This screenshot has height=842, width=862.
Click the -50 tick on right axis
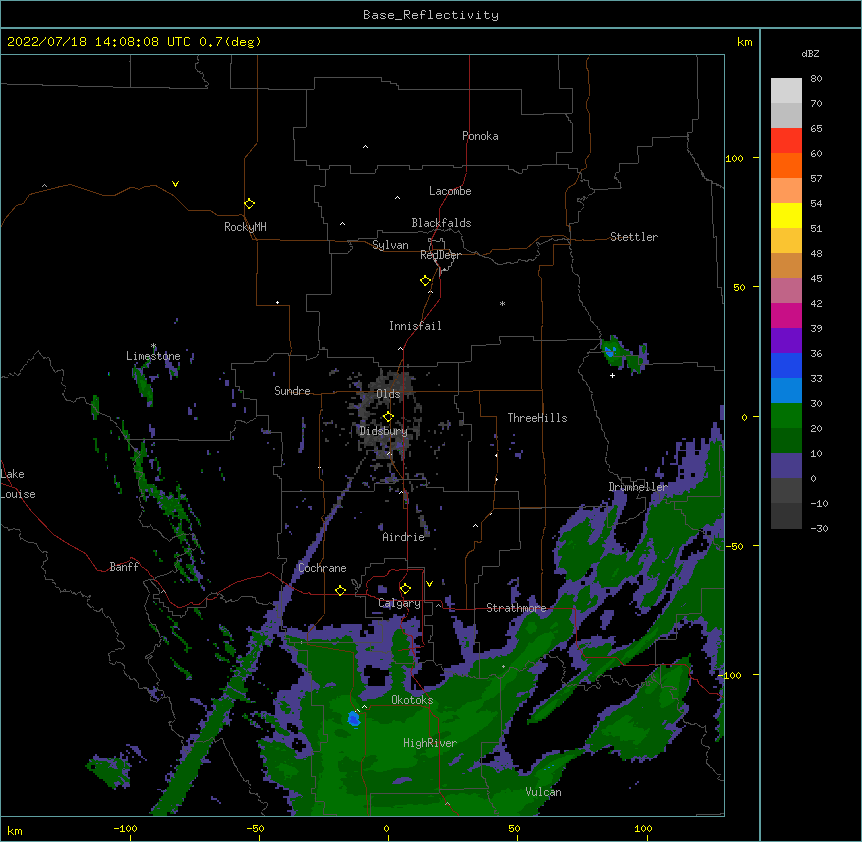click(734, 546)
